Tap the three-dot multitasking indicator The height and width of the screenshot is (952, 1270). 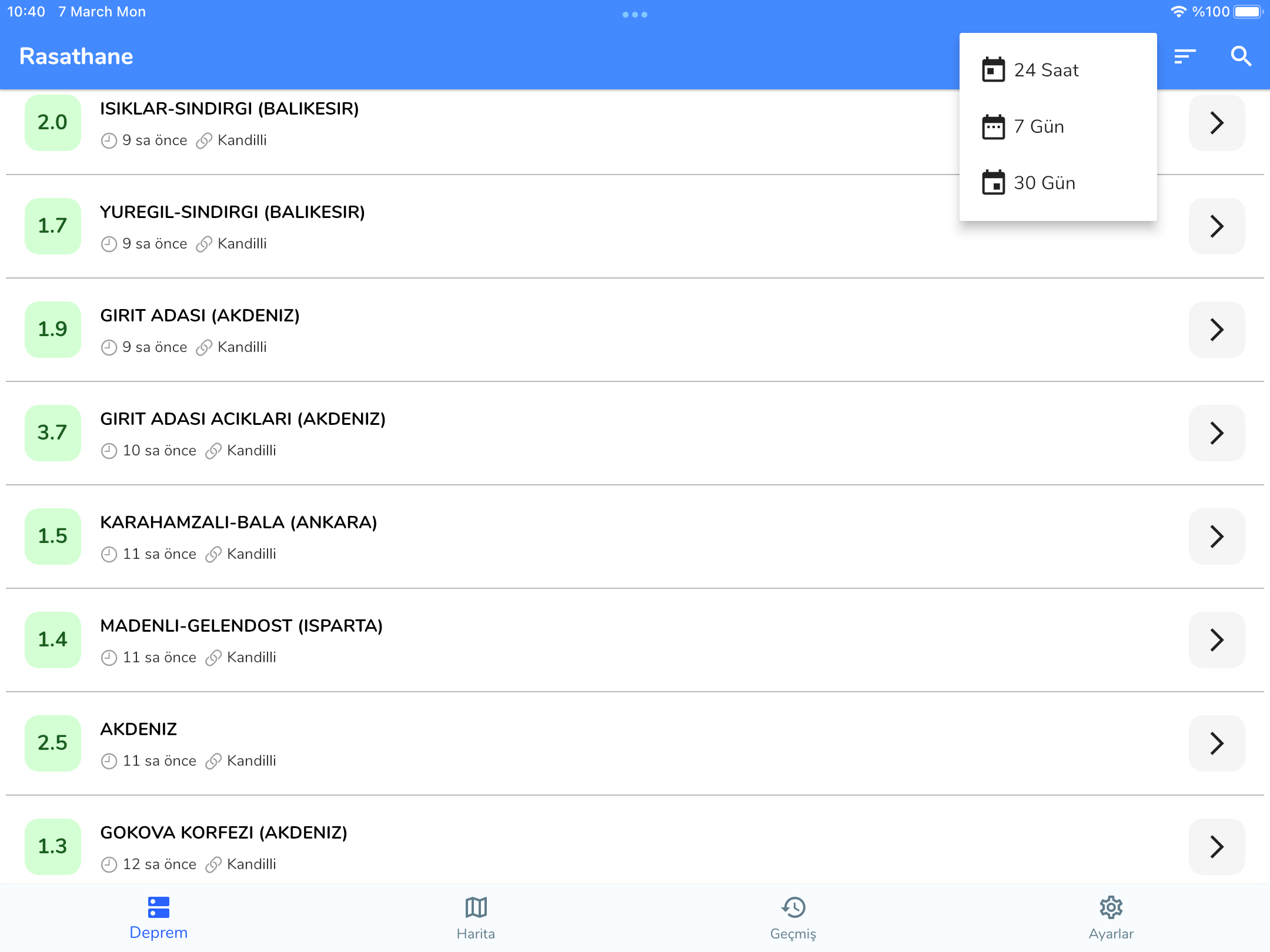click(634, 15)
